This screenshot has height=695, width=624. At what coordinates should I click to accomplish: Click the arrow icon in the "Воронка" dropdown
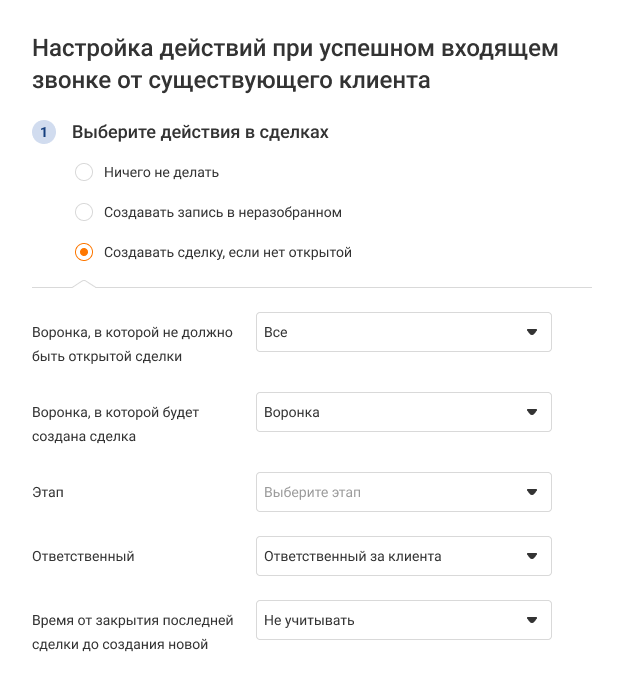pos(532,412)
